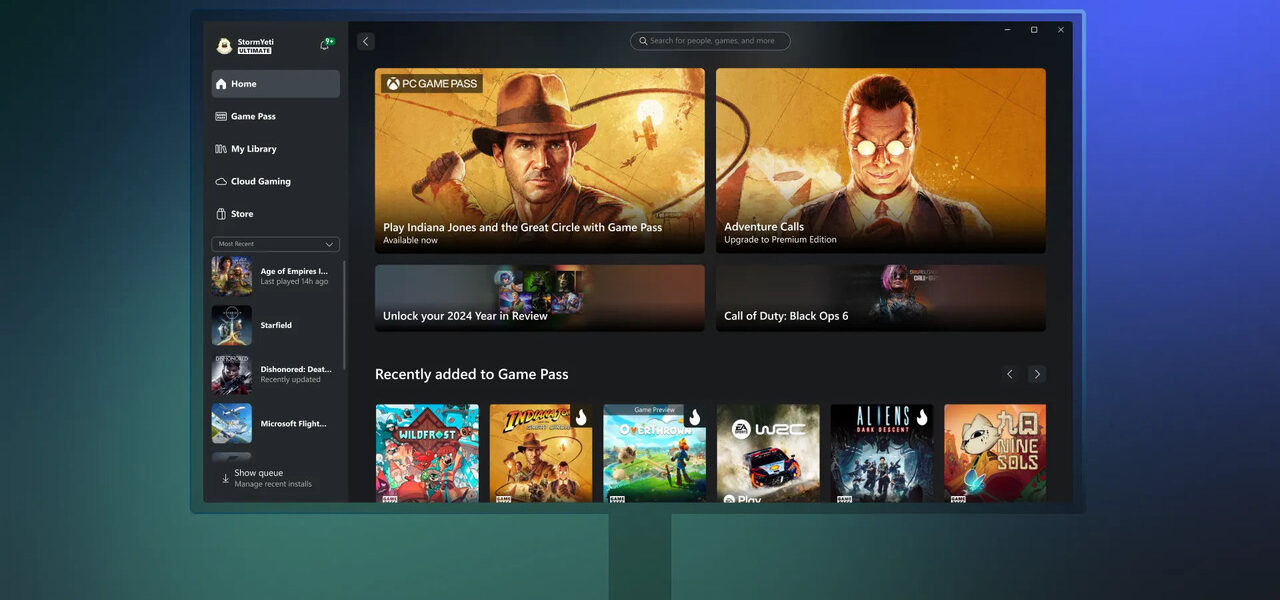Open the My Library menu item

[x=275, y=149]
